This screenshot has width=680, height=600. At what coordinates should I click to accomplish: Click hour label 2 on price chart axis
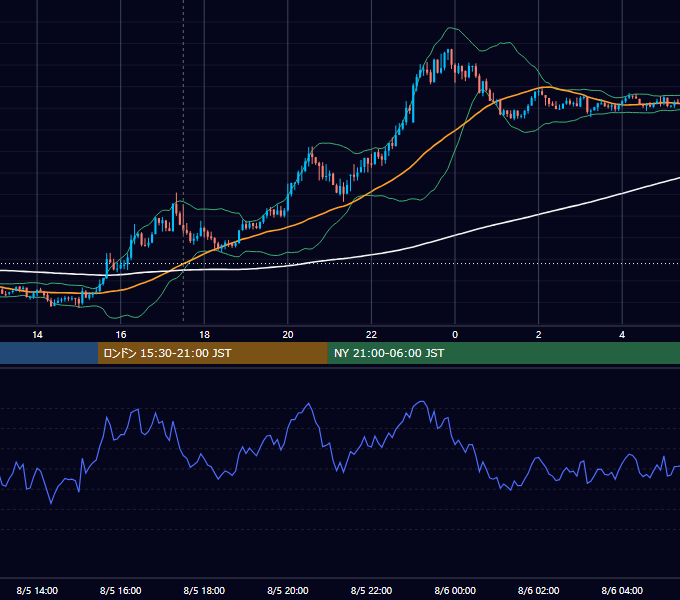point(539,334)
